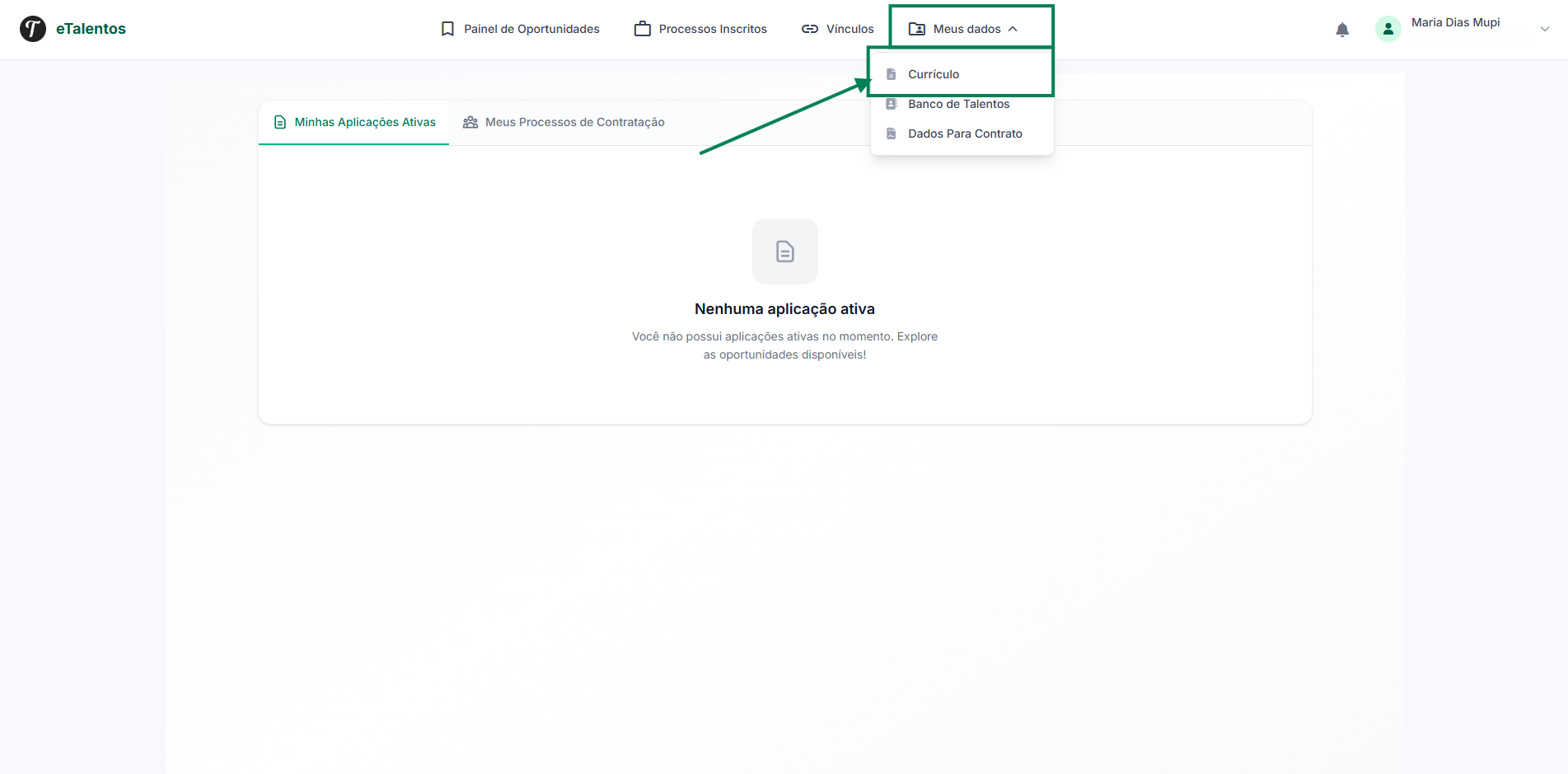Collapse the Meus dados menu chevron
The height and width of the screenshot is (774, 1568).
(1013, 29)
